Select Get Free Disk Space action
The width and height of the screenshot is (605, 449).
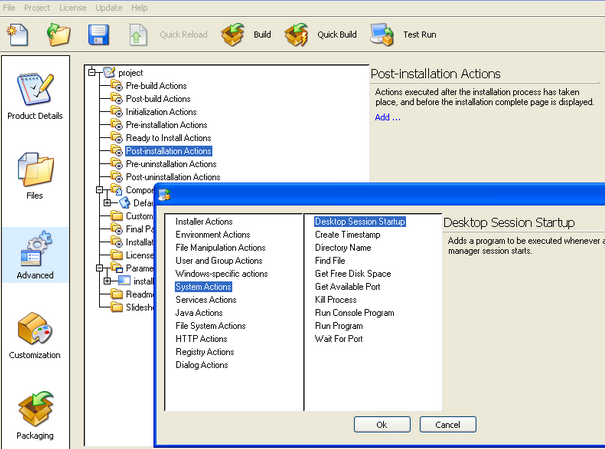coord(353,273)
